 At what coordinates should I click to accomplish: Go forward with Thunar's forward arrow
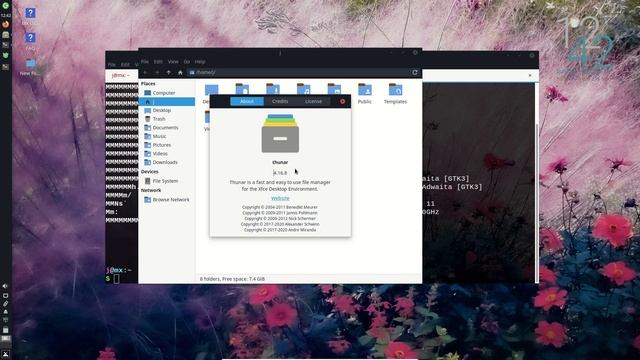pos(157,72)
